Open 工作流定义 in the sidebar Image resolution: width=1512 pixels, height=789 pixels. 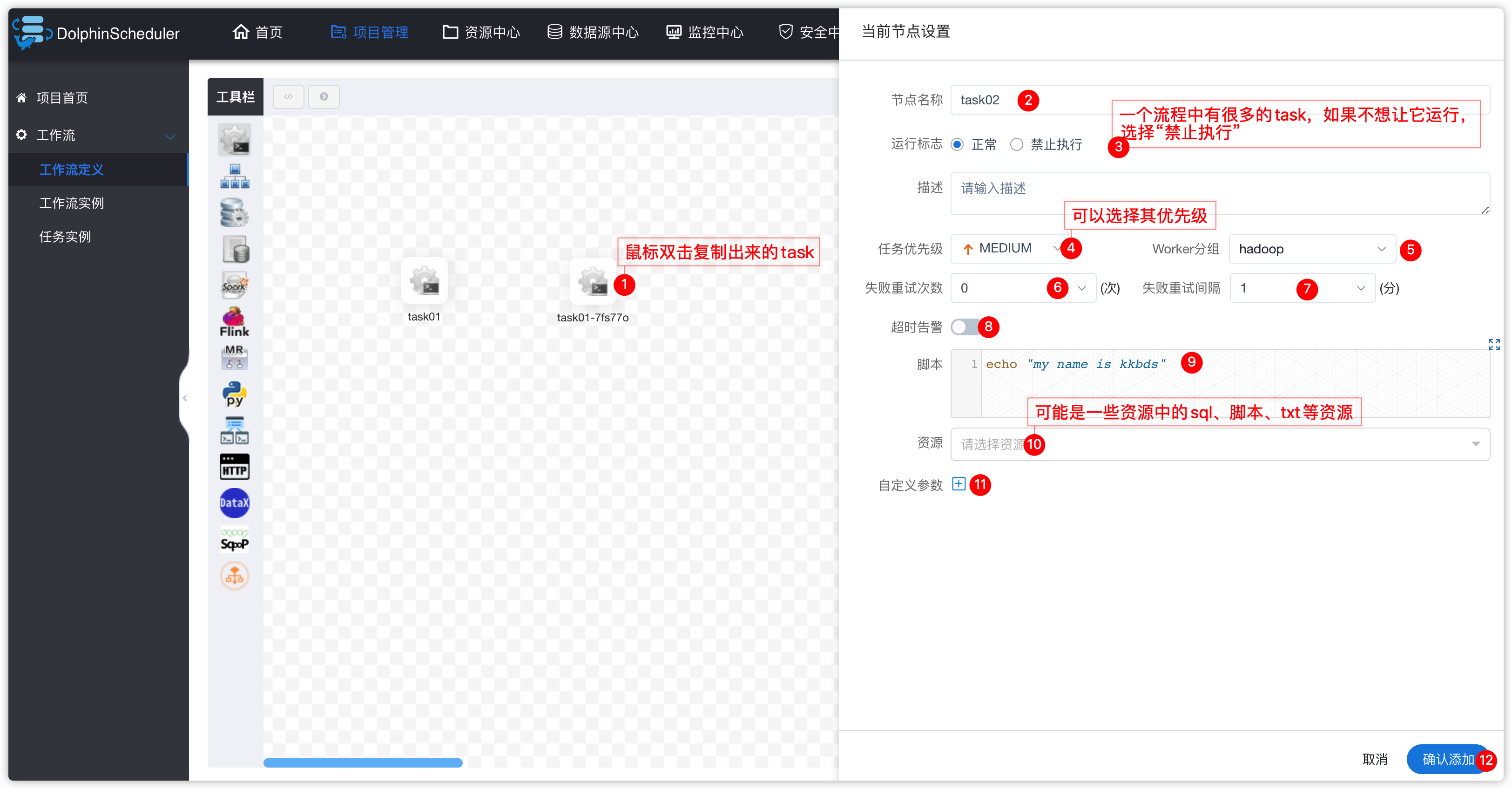[x=98, y=170]
